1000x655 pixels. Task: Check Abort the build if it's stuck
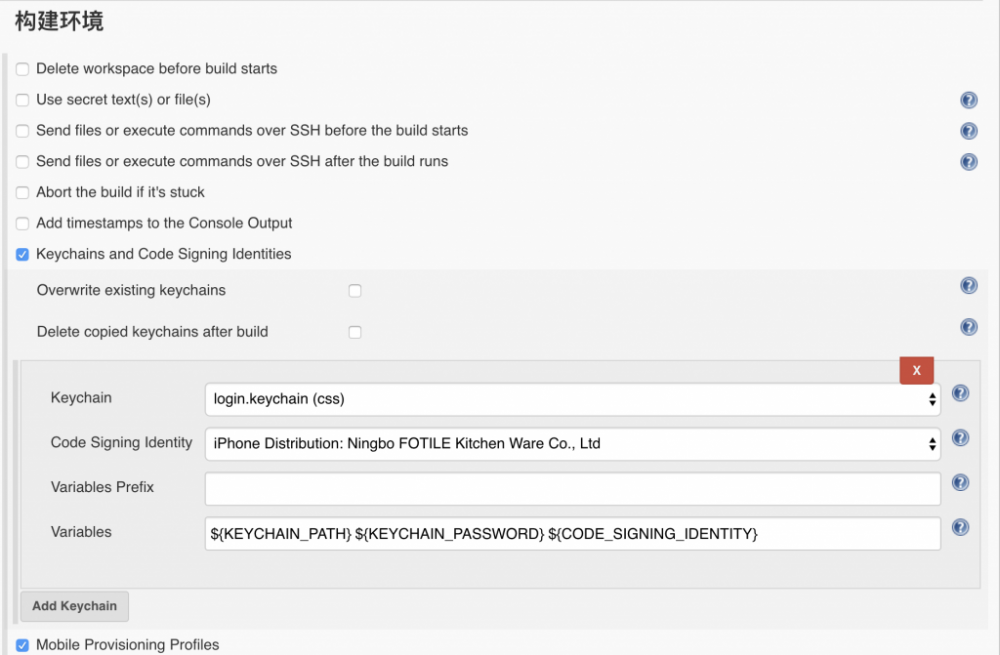23,193
